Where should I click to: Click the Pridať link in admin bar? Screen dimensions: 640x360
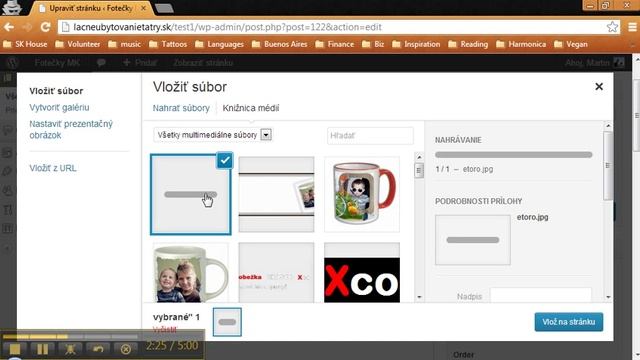click(x=140, y=62)
